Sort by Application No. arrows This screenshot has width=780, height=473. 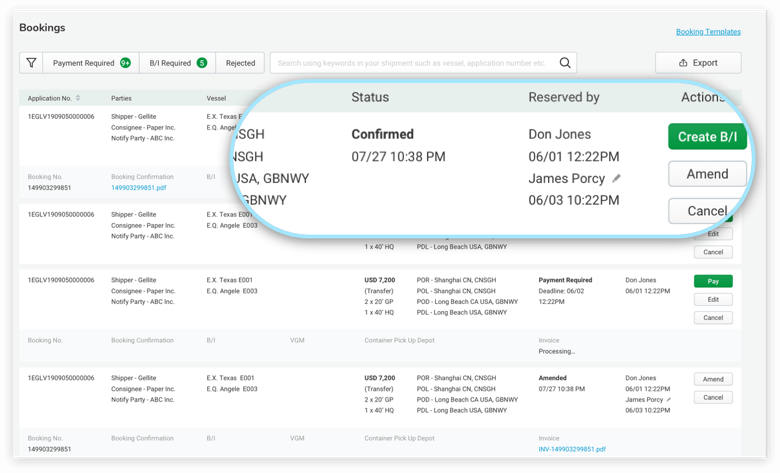(x=78, y=98)
